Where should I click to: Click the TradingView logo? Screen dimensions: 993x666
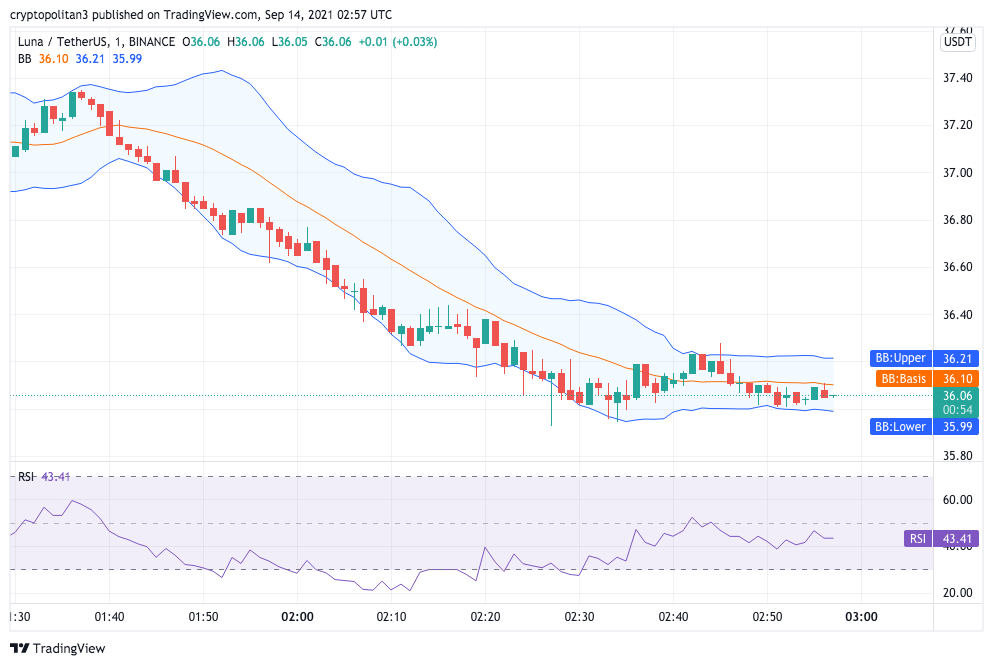pyautogui.click(x=58, y=648)
